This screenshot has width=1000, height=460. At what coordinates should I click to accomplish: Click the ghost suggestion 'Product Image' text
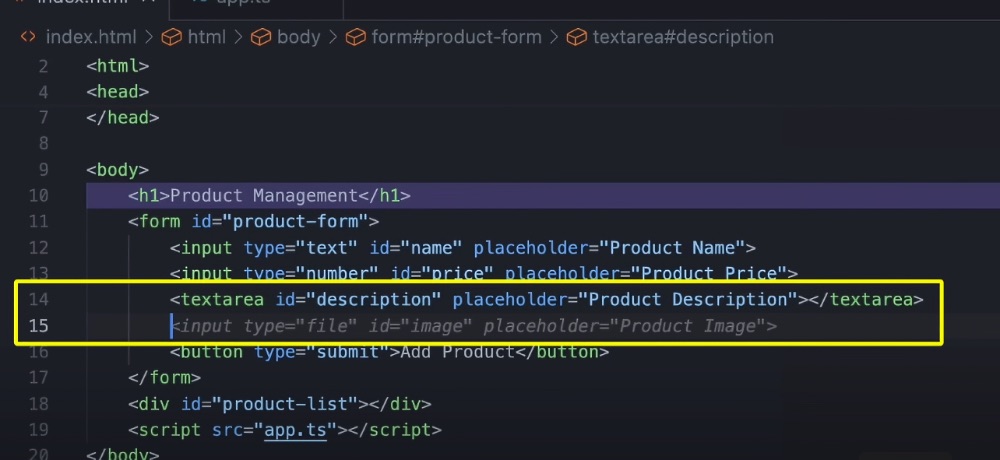click(688, 326)
